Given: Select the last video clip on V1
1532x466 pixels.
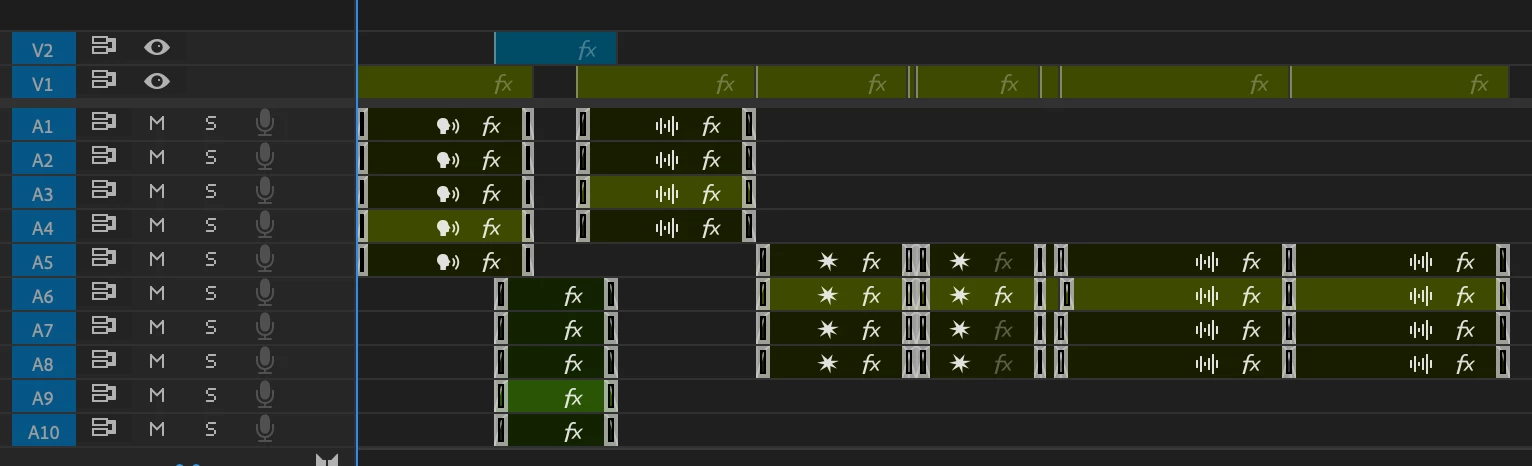Looking at the screenshot, I should (1400, 82).
